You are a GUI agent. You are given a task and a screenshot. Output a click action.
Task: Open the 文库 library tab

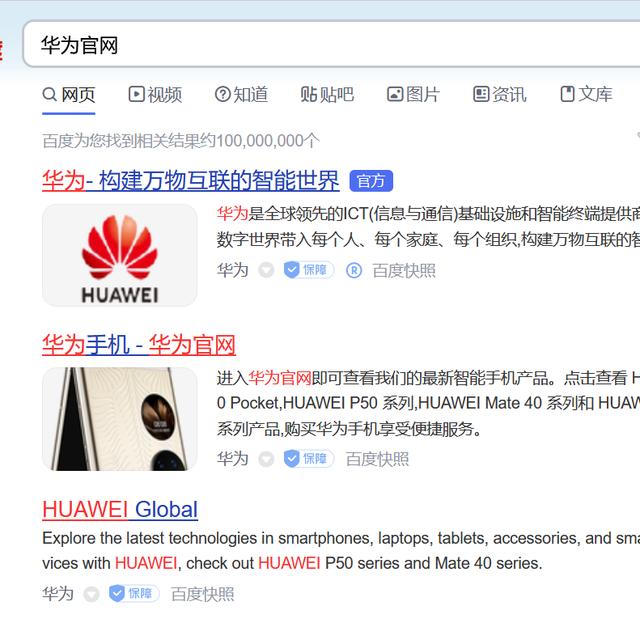pyautogui.click(x=586, y=95)
